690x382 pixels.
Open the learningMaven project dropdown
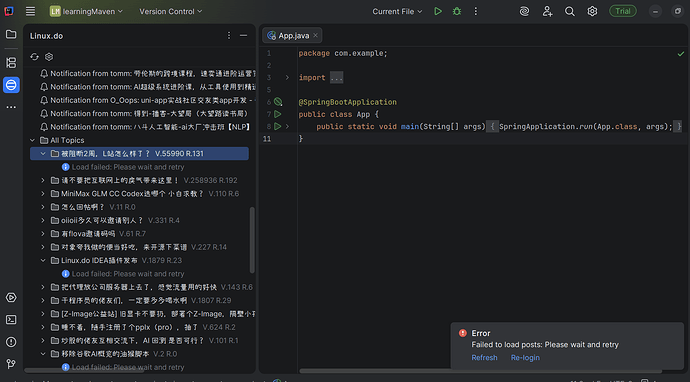click(86, 11)
